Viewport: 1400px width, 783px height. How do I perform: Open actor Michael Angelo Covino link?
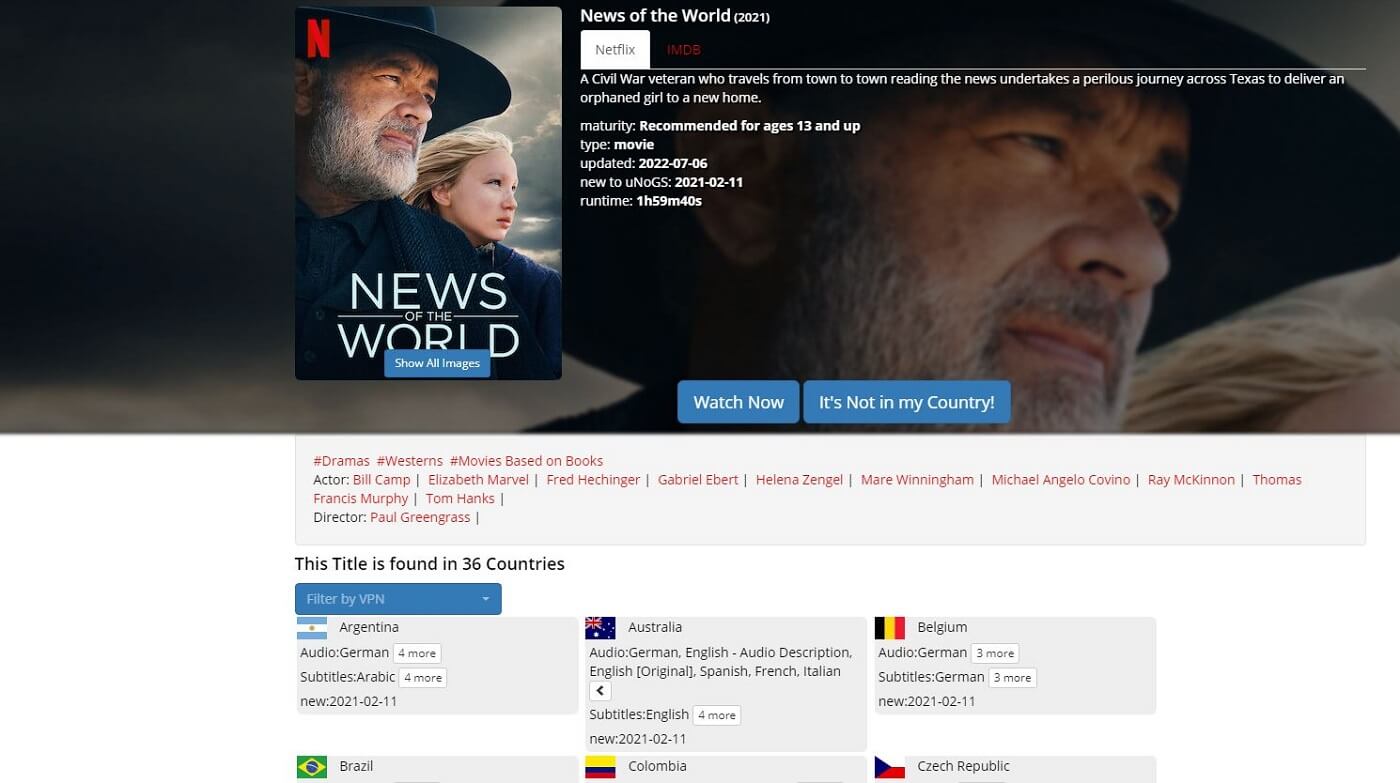[x=1061, y=480]
